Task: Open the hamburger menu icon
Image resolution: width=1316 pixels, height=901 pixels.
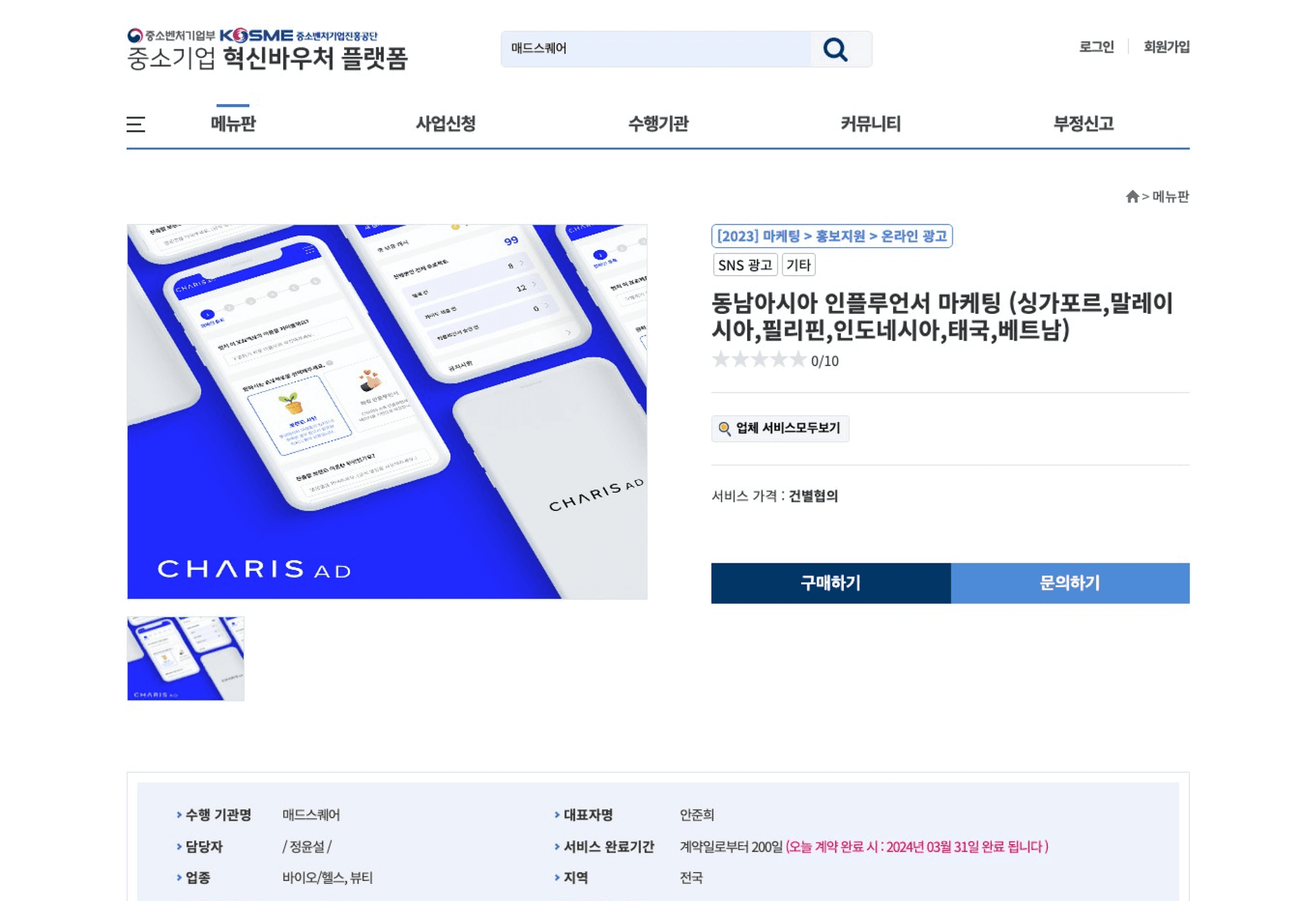Action: coord(136,124)
